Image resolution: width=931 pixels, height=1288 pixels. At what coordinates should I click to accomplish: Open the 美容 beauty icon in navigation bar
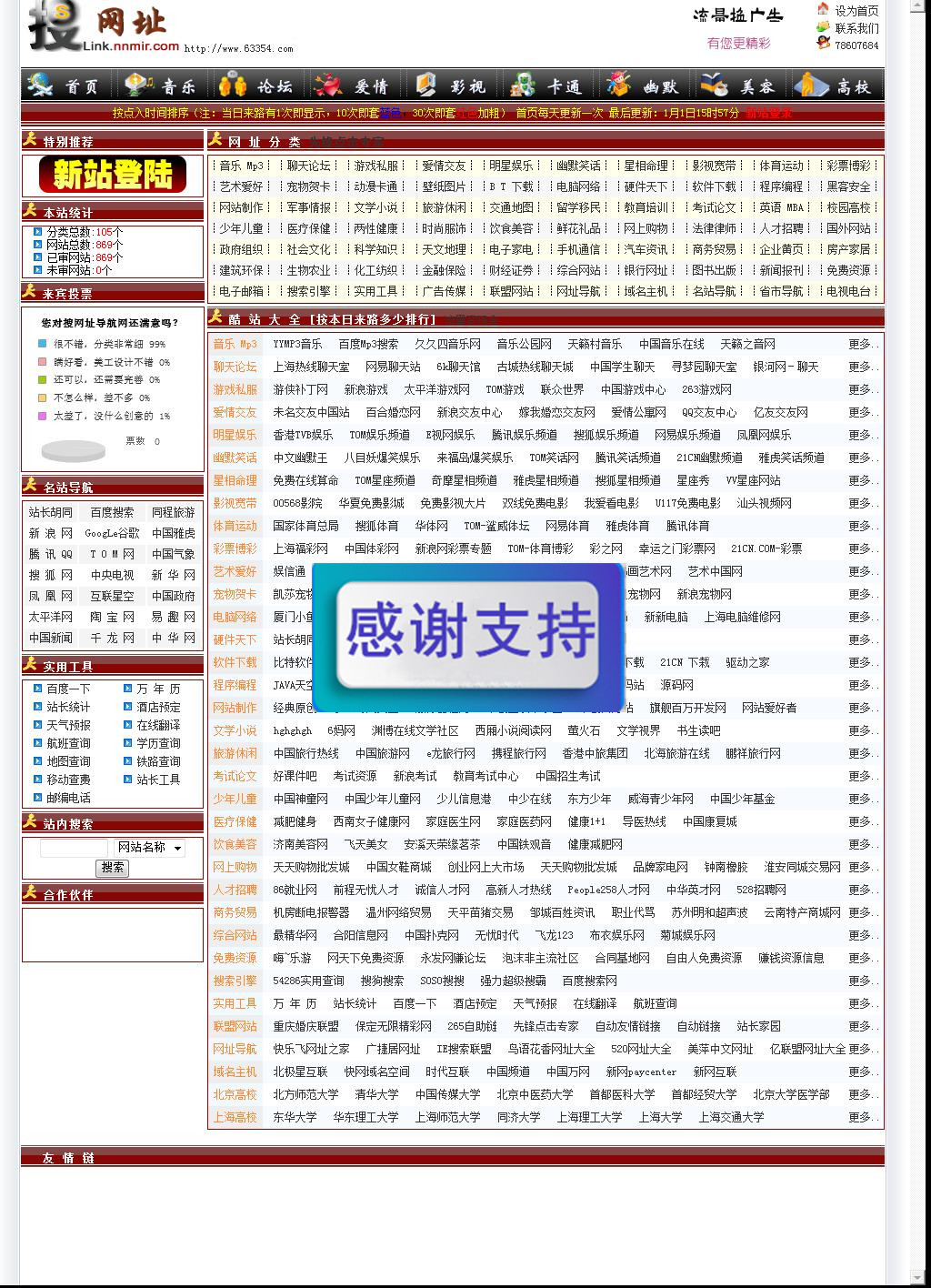click(715, 85)
